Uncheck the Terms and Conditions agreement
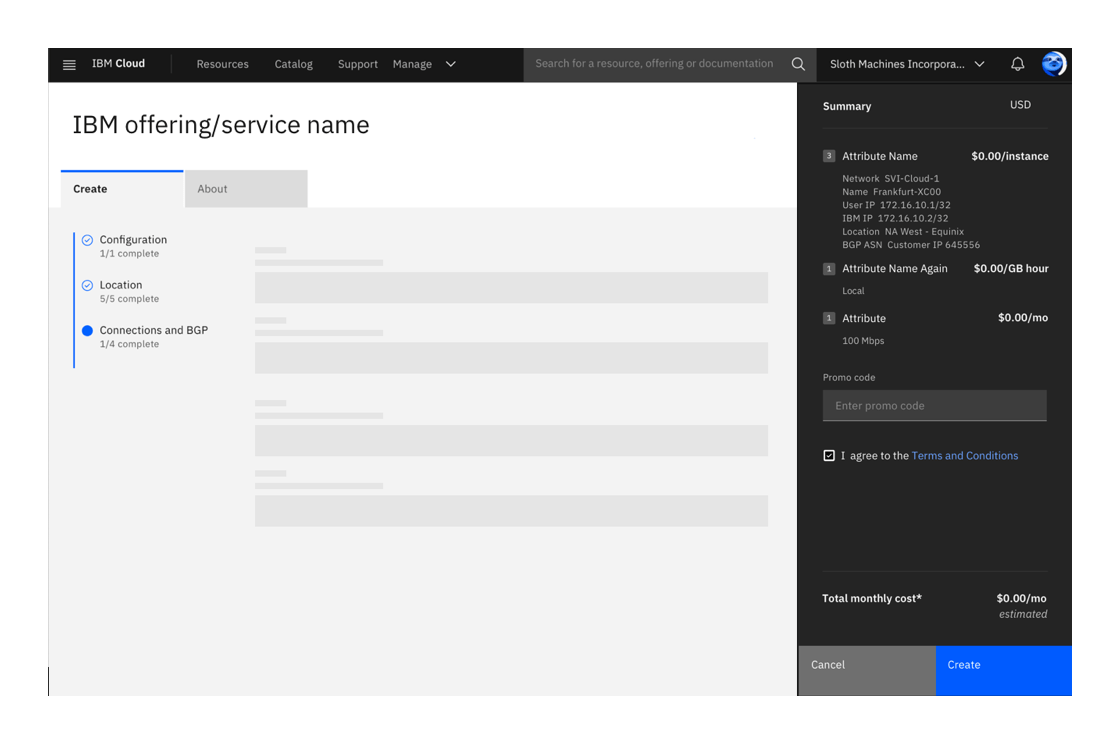This screenshot has height=744, width=1120. coord(829,455)
